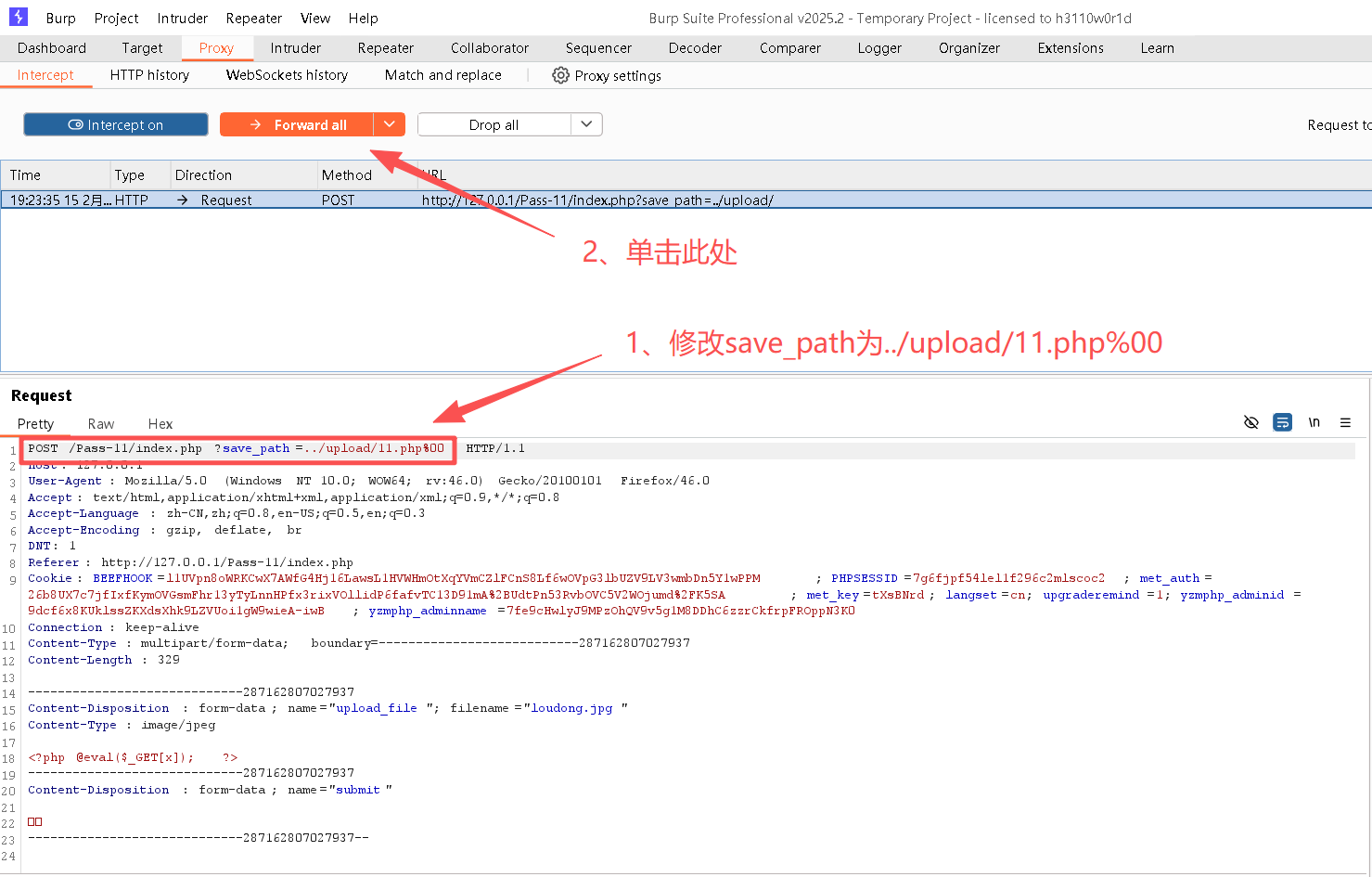Toggle the Intercept on button
The image size is (1372, 877).
click(116, 124)
